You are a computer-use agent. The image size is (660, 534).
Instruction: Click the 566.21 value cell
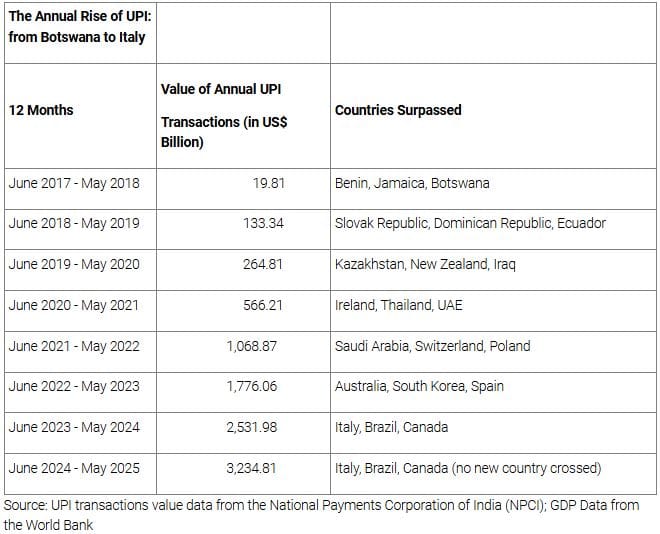point(263,305)
